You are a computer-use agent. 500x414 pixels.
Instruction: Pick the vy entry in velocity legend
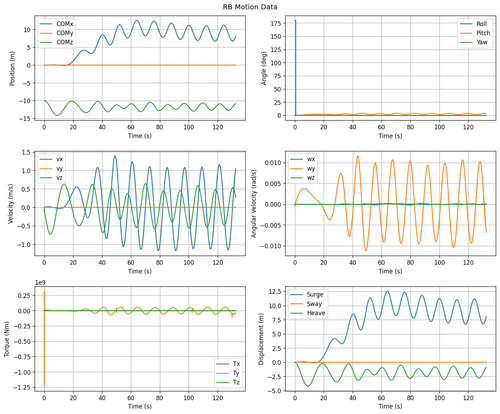52,168
